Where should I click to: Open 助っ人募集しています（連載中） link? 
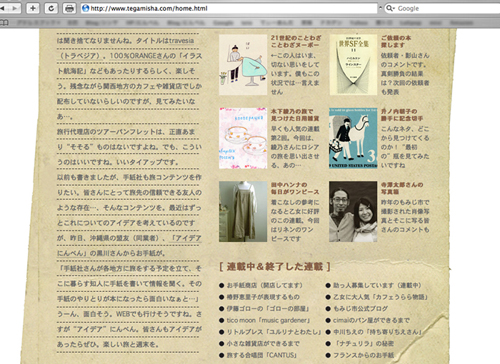tap(377, 285)
